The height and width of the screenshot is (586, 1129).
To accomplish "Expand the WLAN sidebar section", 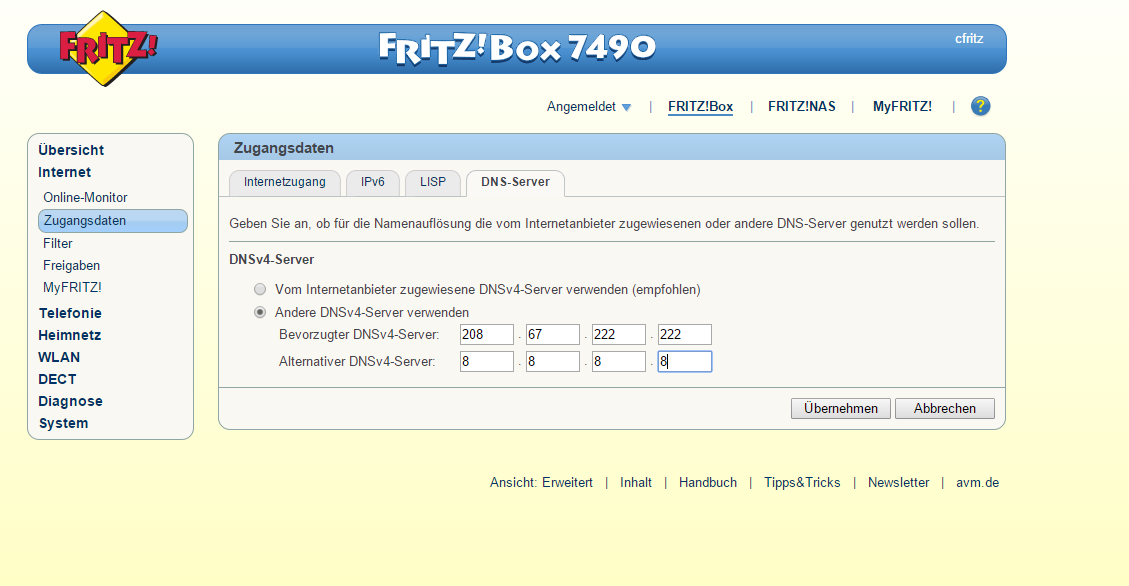I will pyautogui.click(x=59, y=357).
